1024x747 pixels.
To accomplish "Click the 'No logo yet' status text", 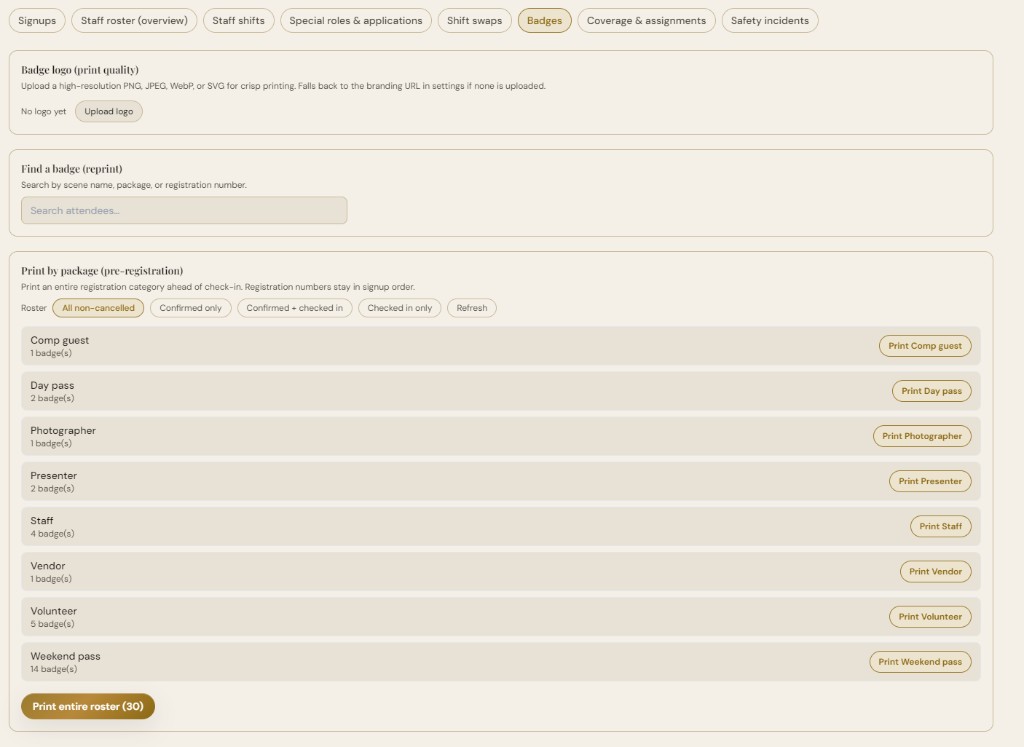I will point(44,112).
